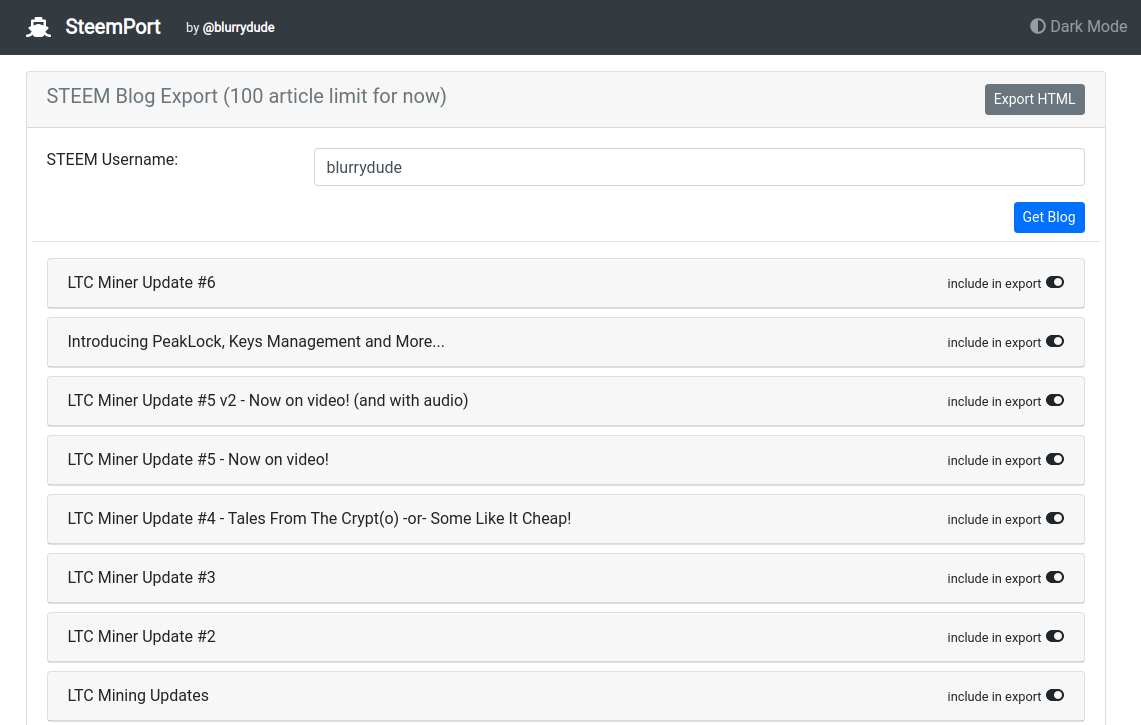Expand the LTC Miner Update #6 article
This screenshot has width=1141, height=725.
click(x=142, y=283)
